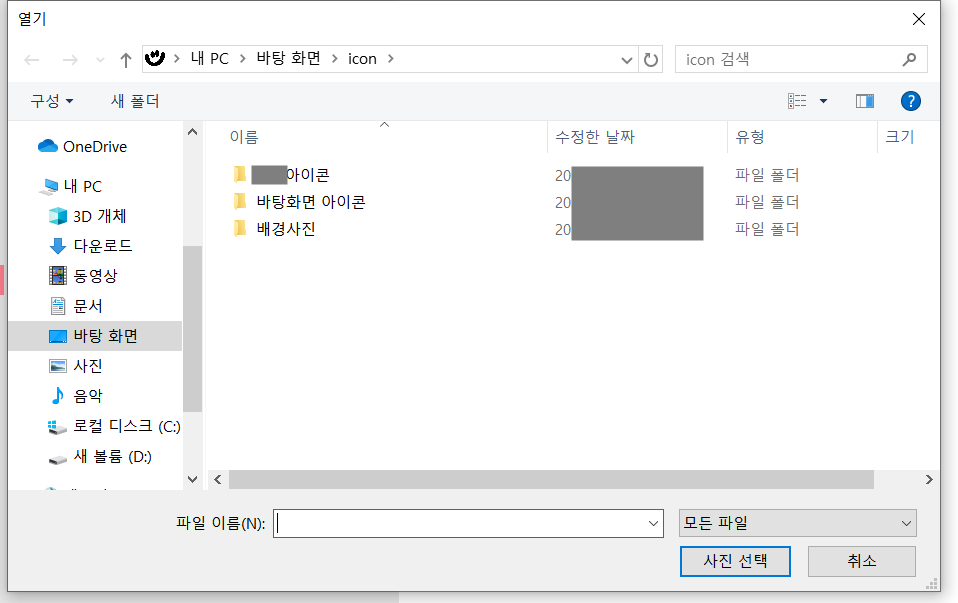Click folder icon of 배경사진
The image size is (958, 603).
240,228
